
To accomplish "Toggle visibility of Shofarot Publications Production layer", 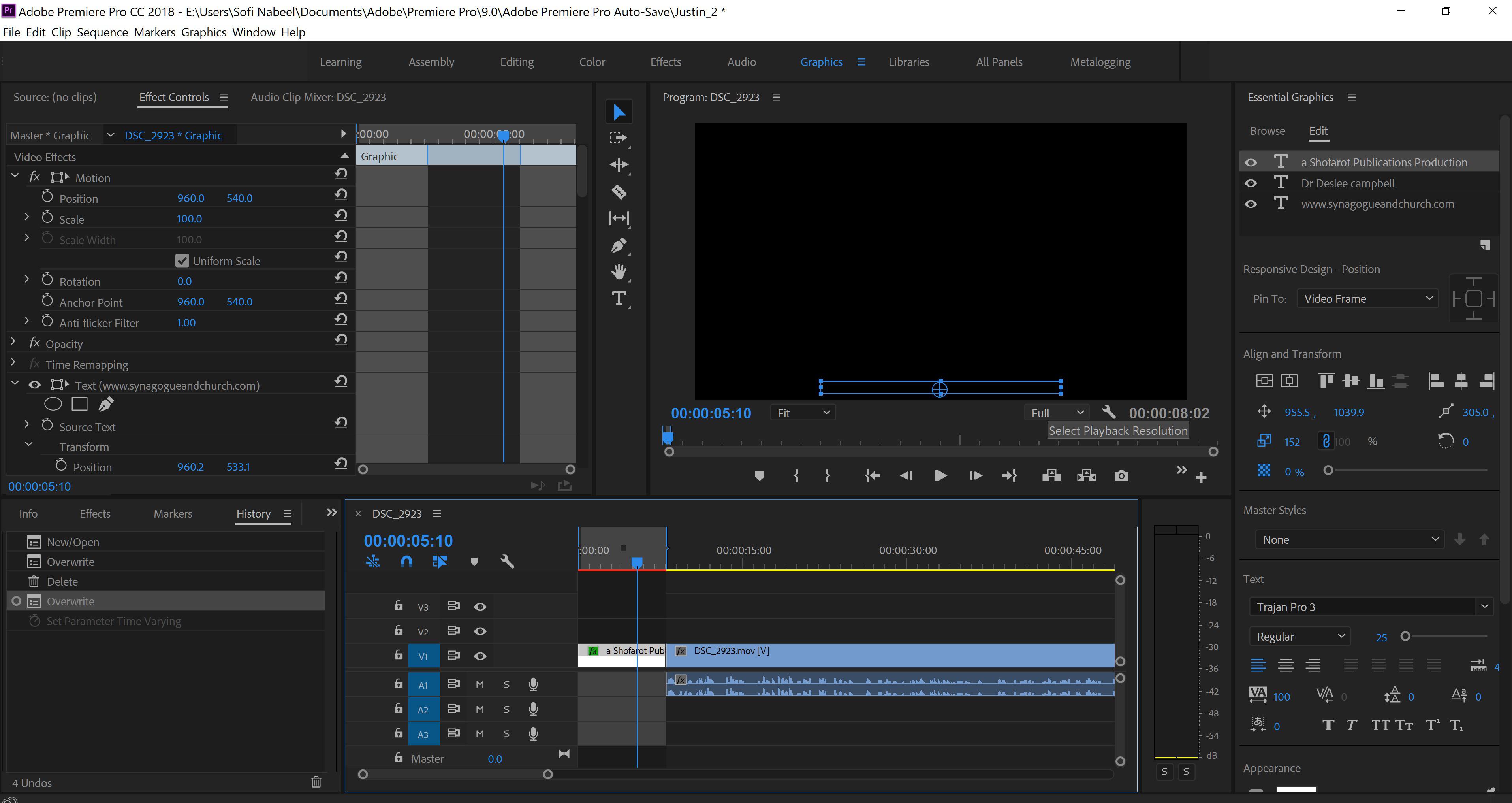I will click(1251, 163).
